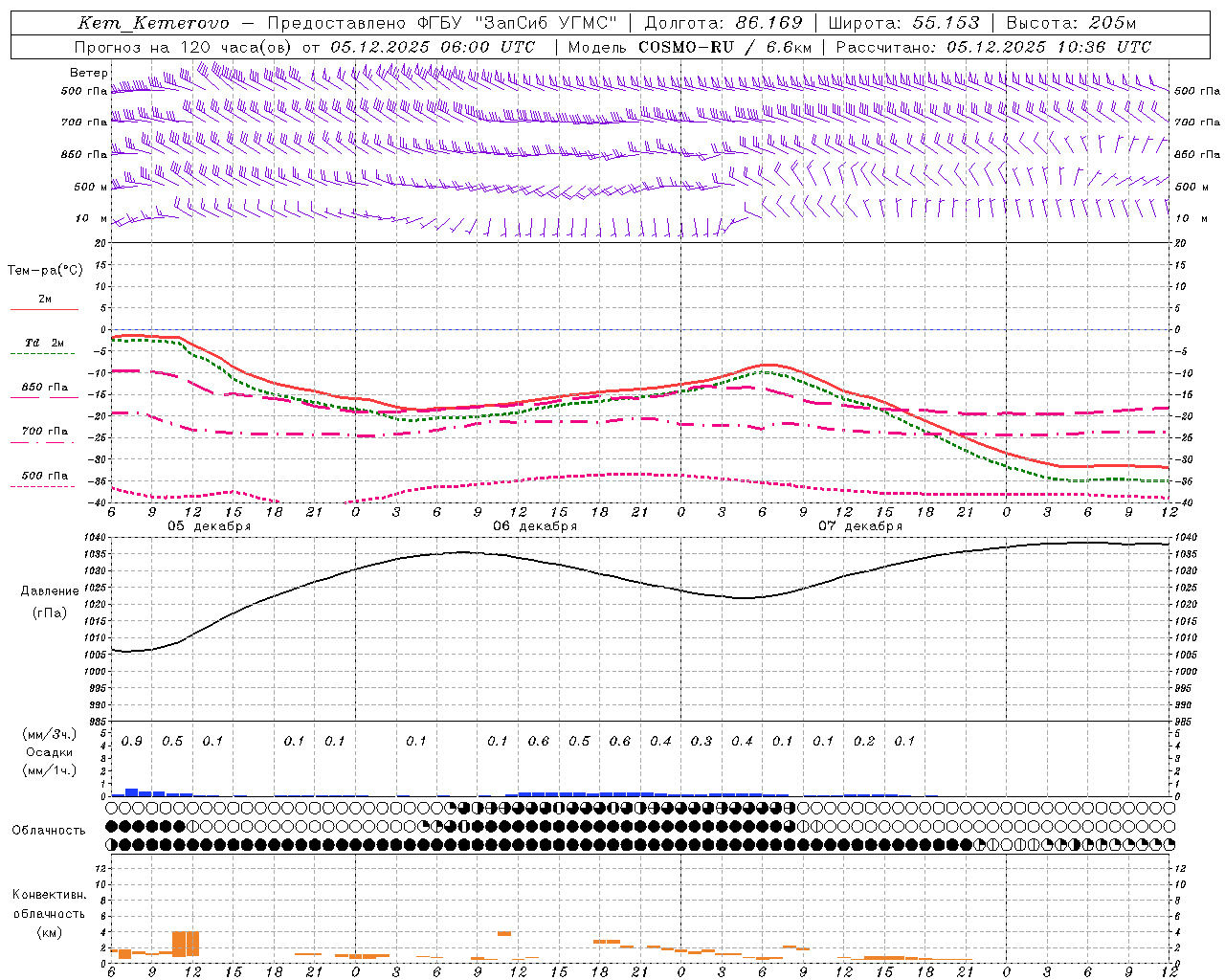
Task: Click the '05 декабря' date label
Action: [209, 526]
